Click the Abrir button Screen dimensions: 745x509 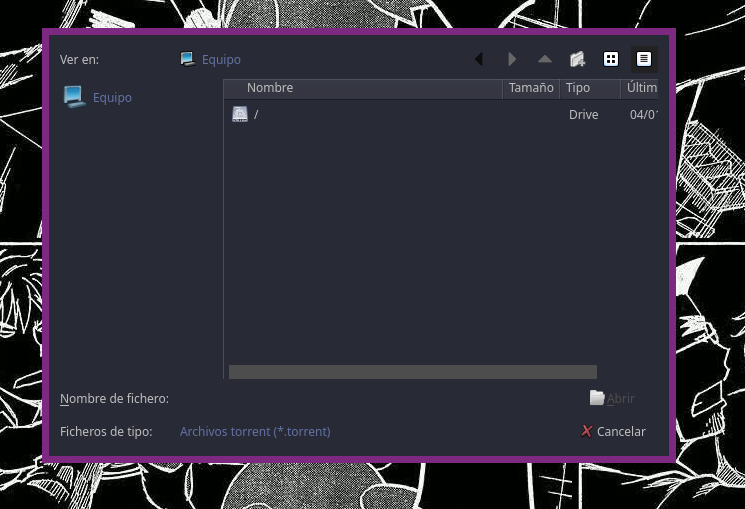click(x=612, y=398)
